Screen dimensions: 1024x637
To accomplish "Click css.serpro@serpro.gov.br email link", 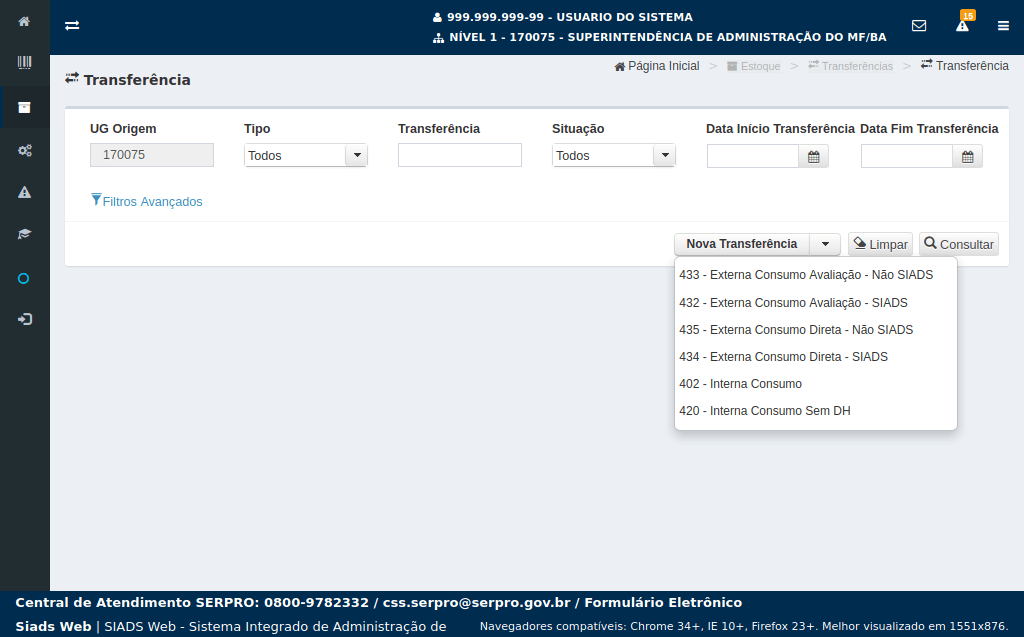I will click(x=477, y=602).
